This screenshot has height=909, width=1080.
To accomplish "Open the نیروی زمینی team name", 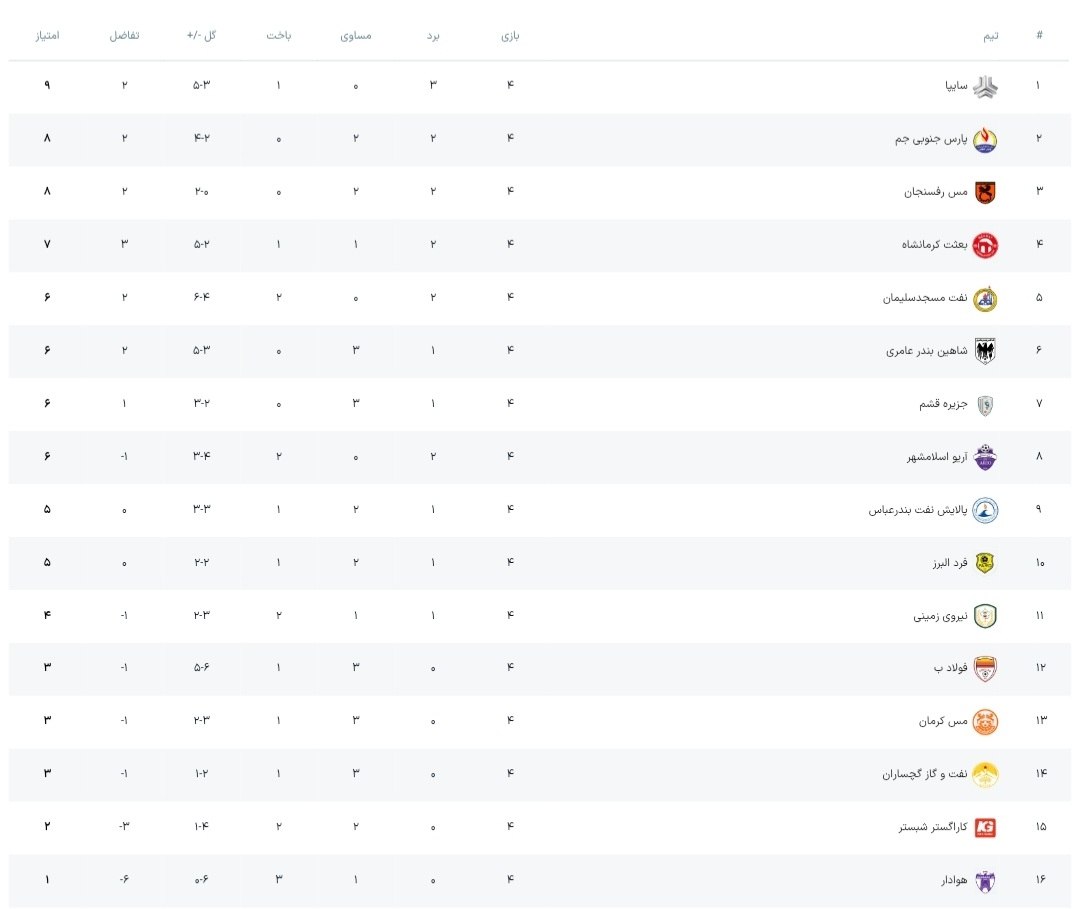I will click(x=940, y=616).
